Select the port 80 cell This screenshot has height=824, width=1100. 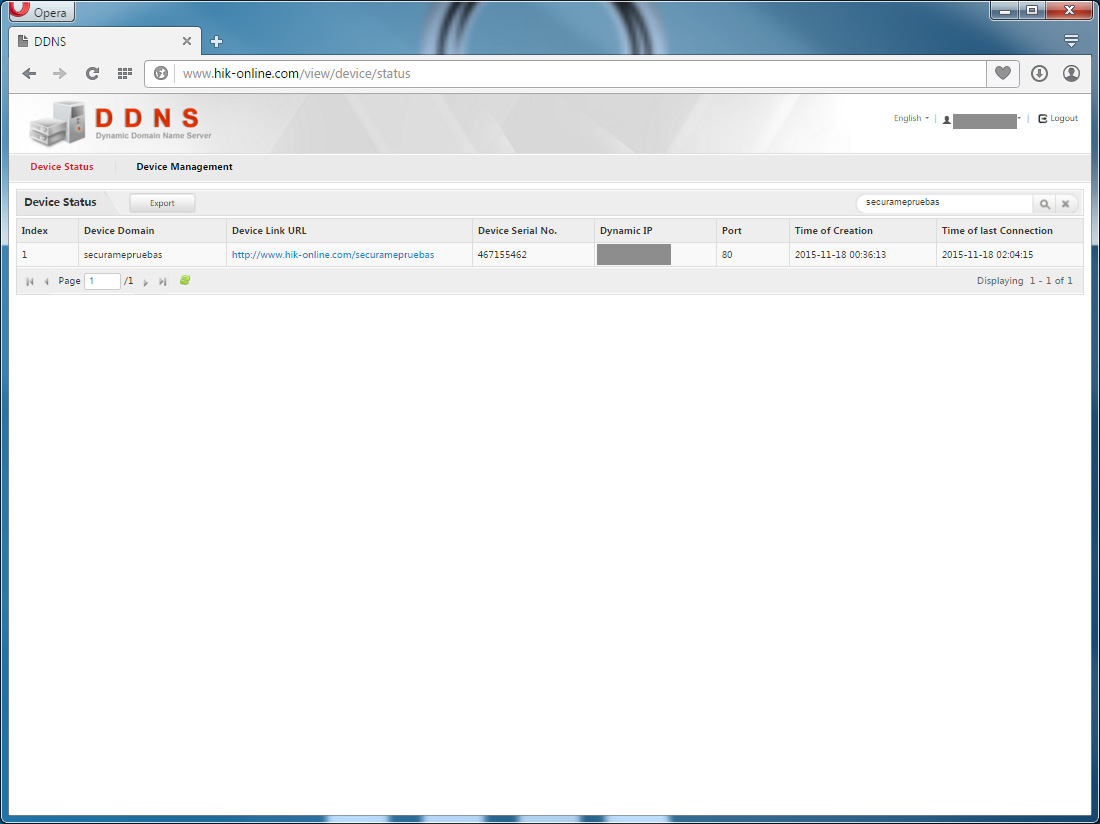[x=753, y=255]
